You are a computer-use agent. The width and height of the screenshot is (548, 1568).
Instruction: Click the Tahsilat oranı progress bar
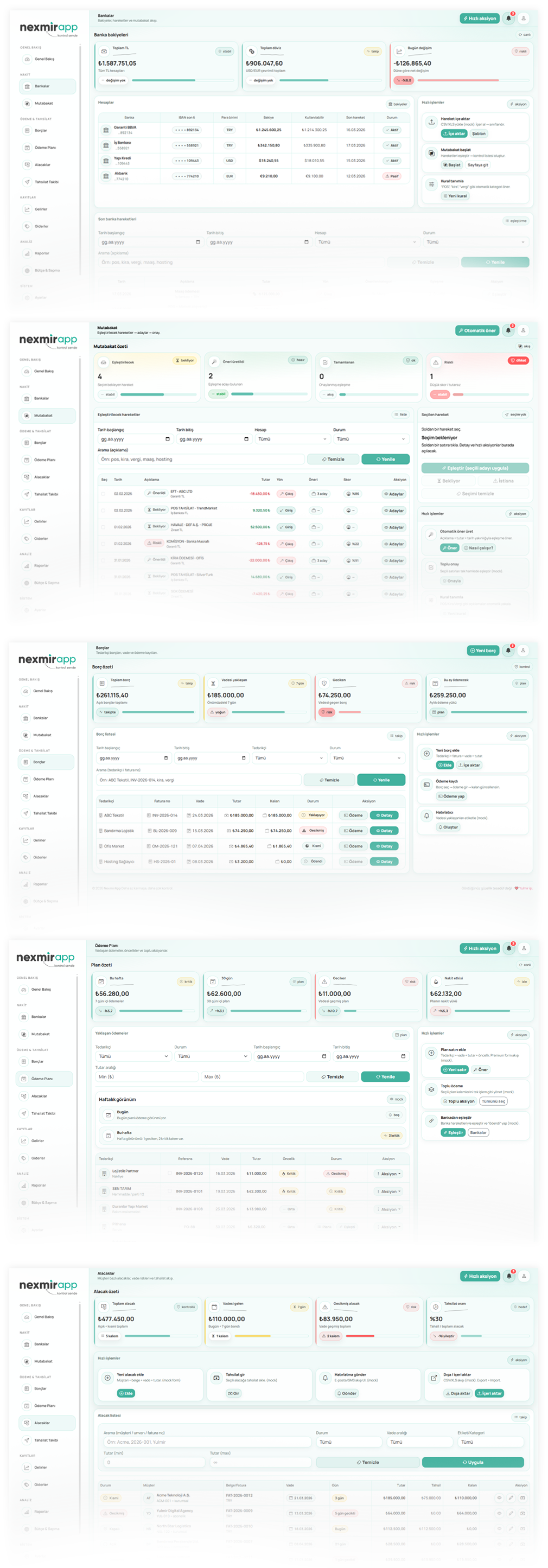(x=494, y=1336)
